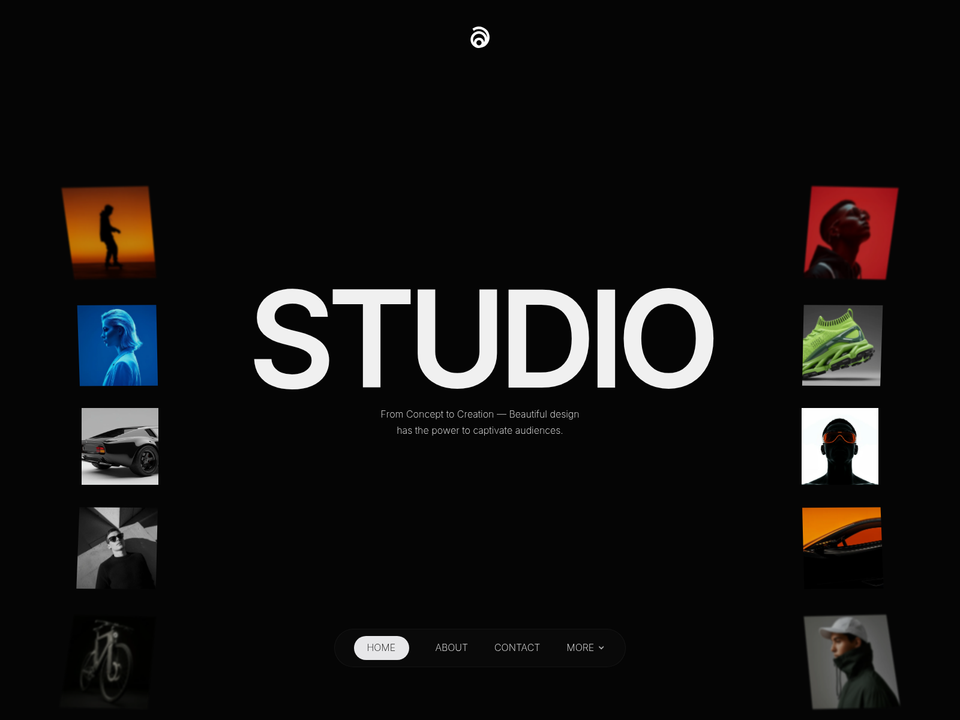Open the dark bicycle thumbnail
Viewport: 960px width, 720px height.
pos(108,662)
